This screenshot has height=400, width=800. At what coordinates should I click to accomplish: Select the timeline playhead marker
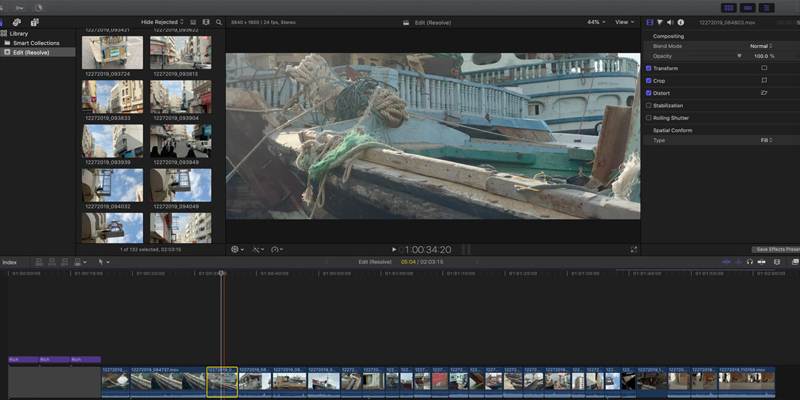(x=221, y=273)
